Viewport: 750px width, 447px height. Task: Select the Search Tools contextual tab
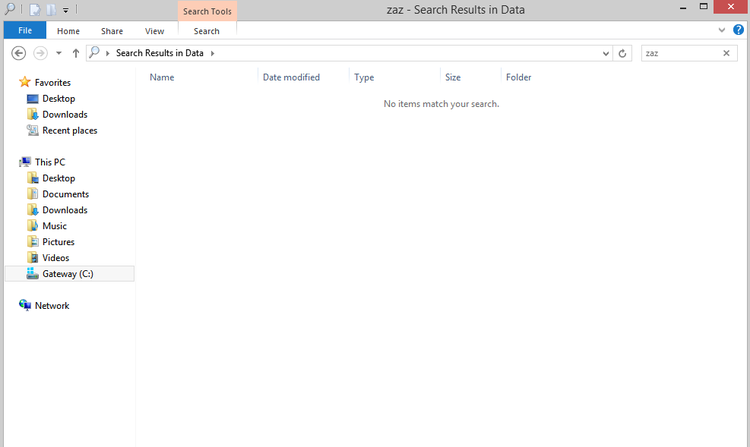[x=207, y=11]
